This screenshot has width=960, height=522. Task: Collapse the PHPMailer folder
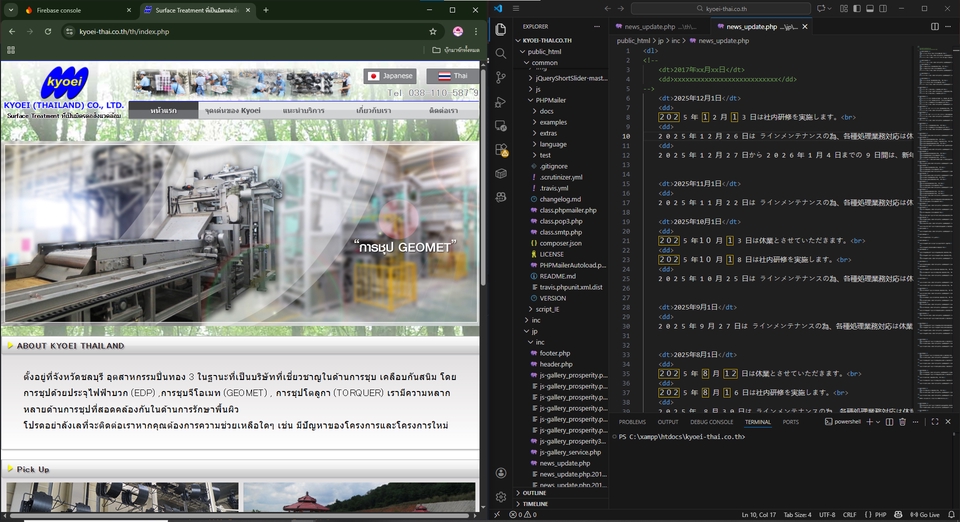[x=551, y=100]
